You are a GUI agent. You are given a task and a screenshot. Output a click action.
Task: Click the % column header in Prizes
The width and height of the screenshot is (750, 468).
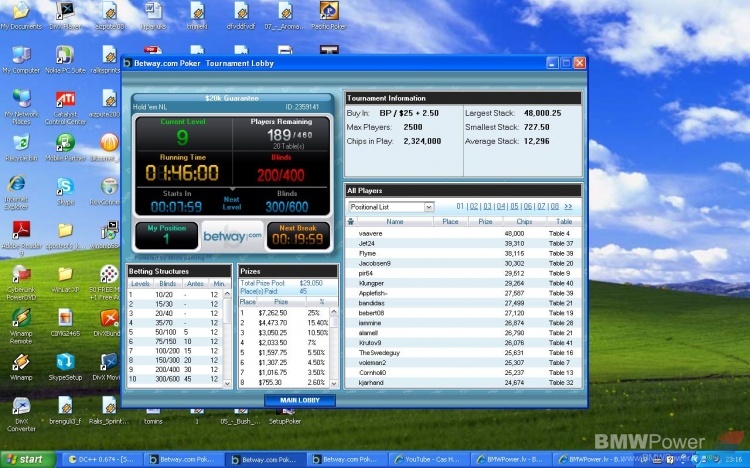click(x=321, y=302)
